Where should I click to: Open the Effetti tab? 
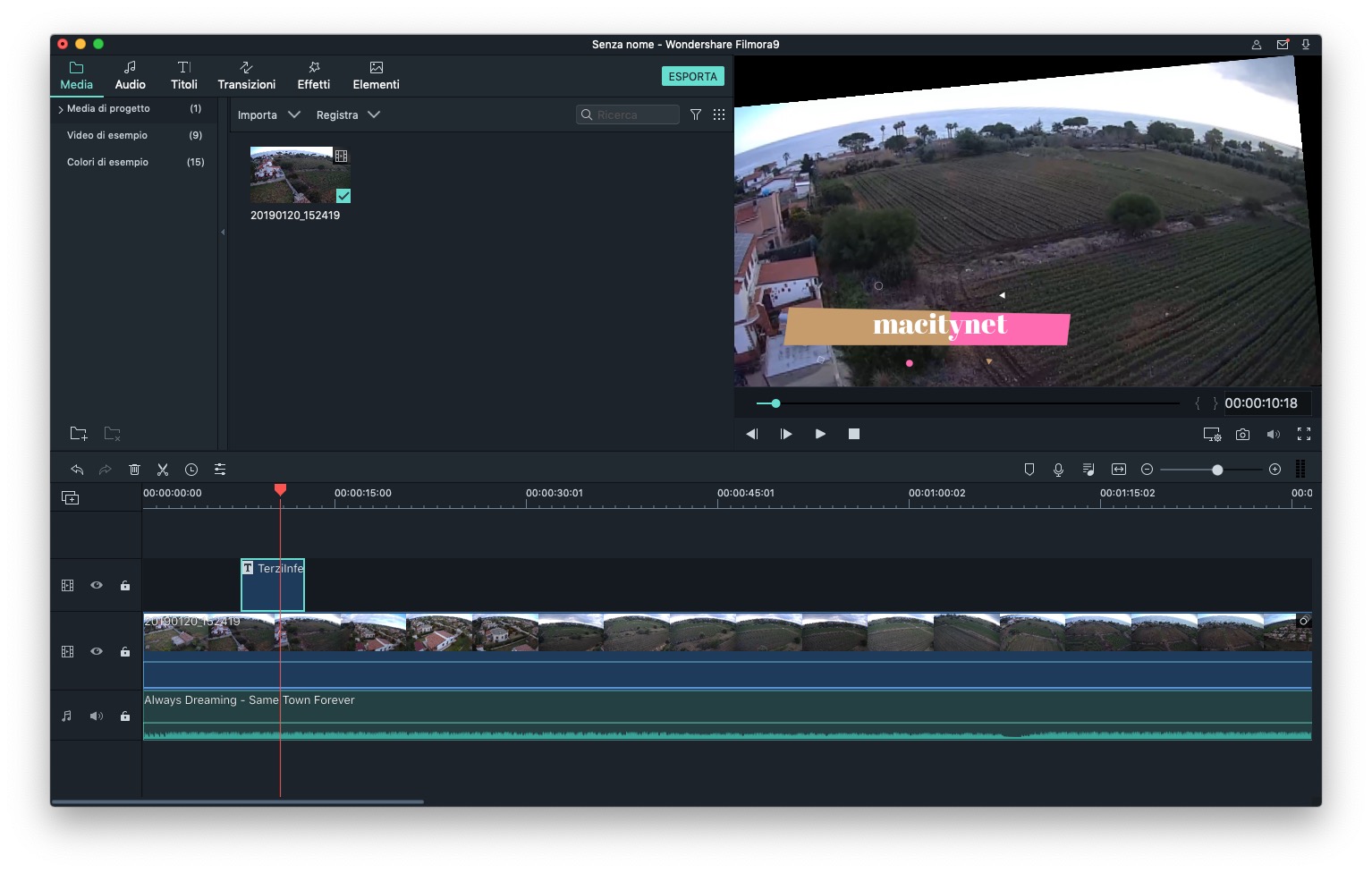point(313,76)
